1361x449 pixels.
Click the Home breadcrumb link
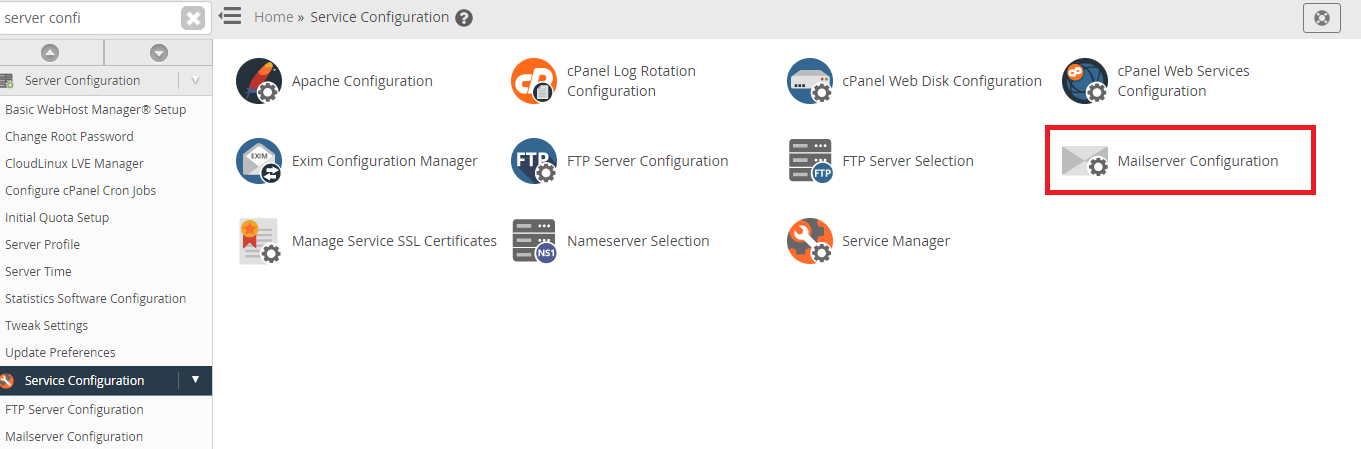click(x=273, y=17)
